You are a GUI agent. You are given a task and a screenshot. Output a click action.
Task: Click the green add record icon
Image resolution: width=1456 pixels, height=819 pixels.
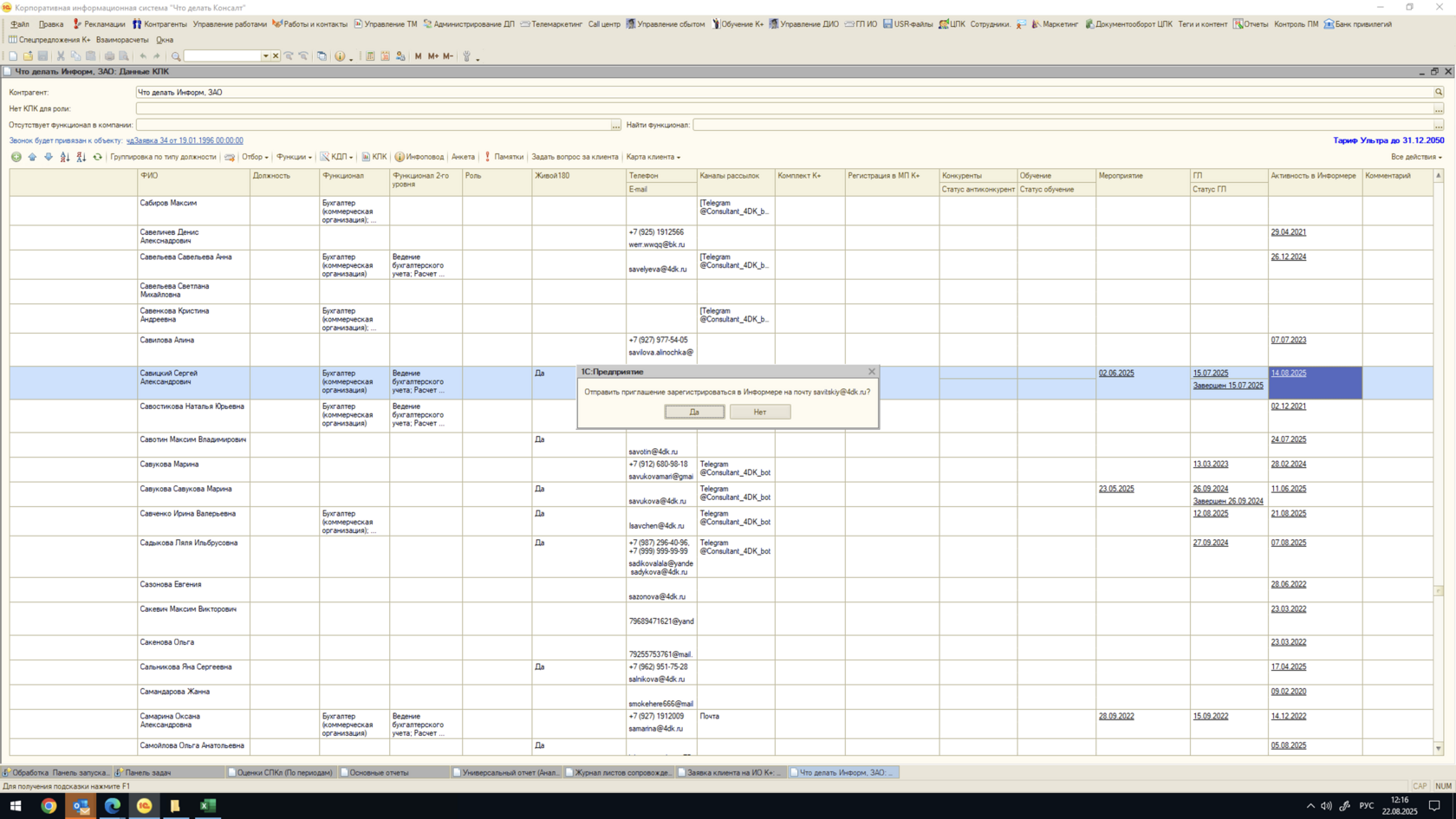pos(16,157)
